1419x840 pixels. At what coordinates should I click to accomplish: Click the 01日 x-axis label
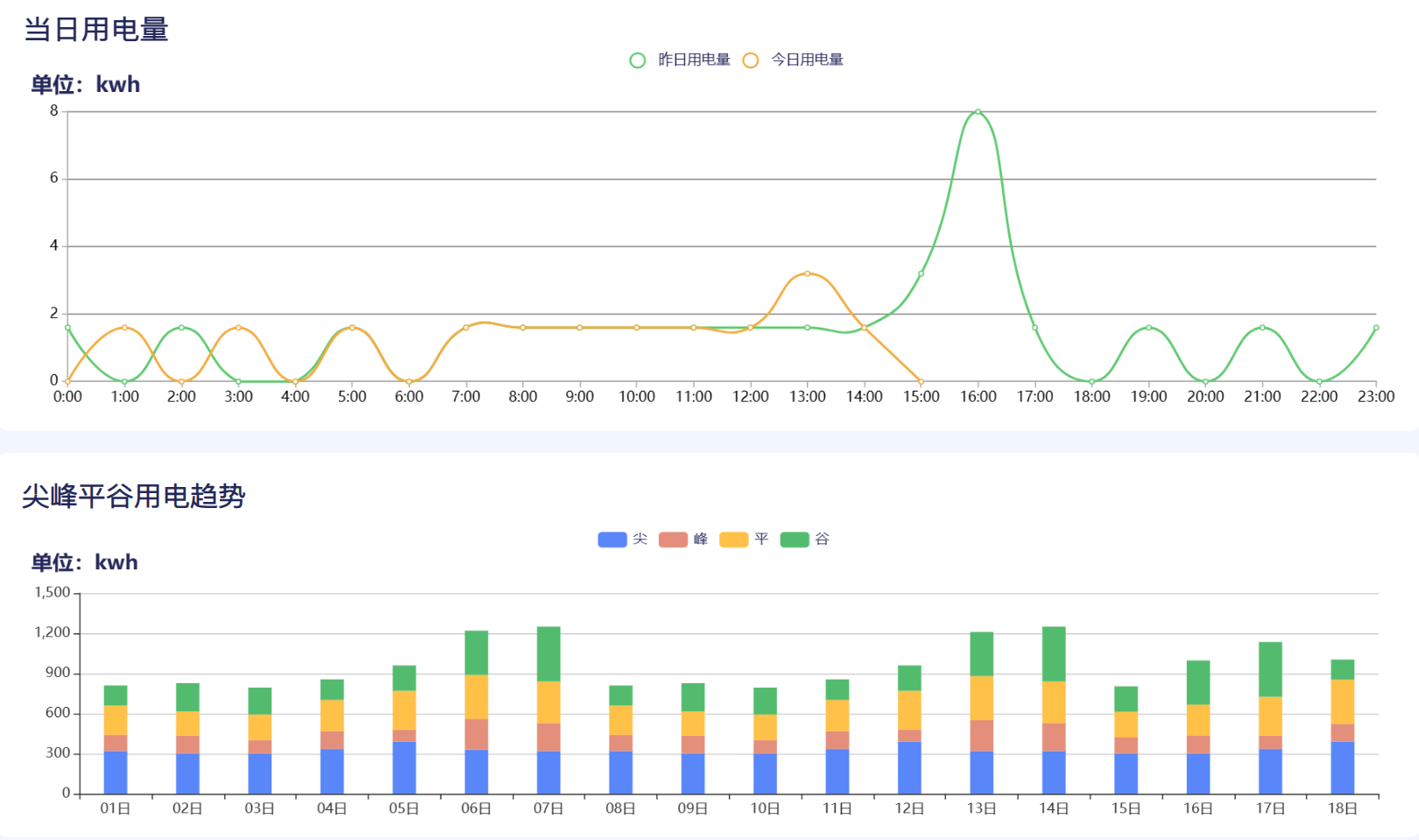[116, 808]
